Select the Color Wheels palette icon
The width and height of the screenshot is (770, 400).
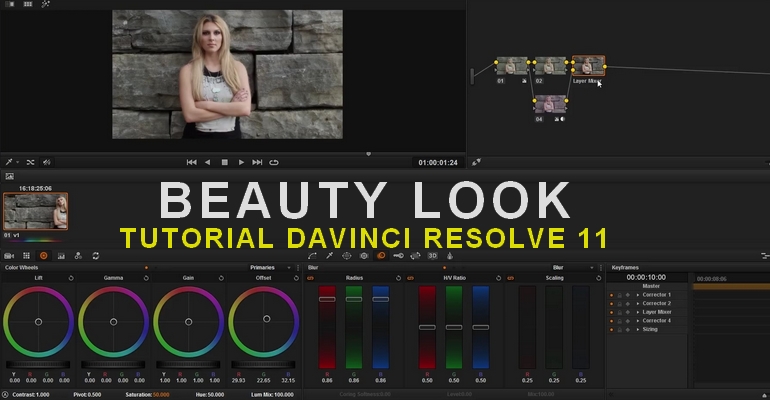click(44, 256)
